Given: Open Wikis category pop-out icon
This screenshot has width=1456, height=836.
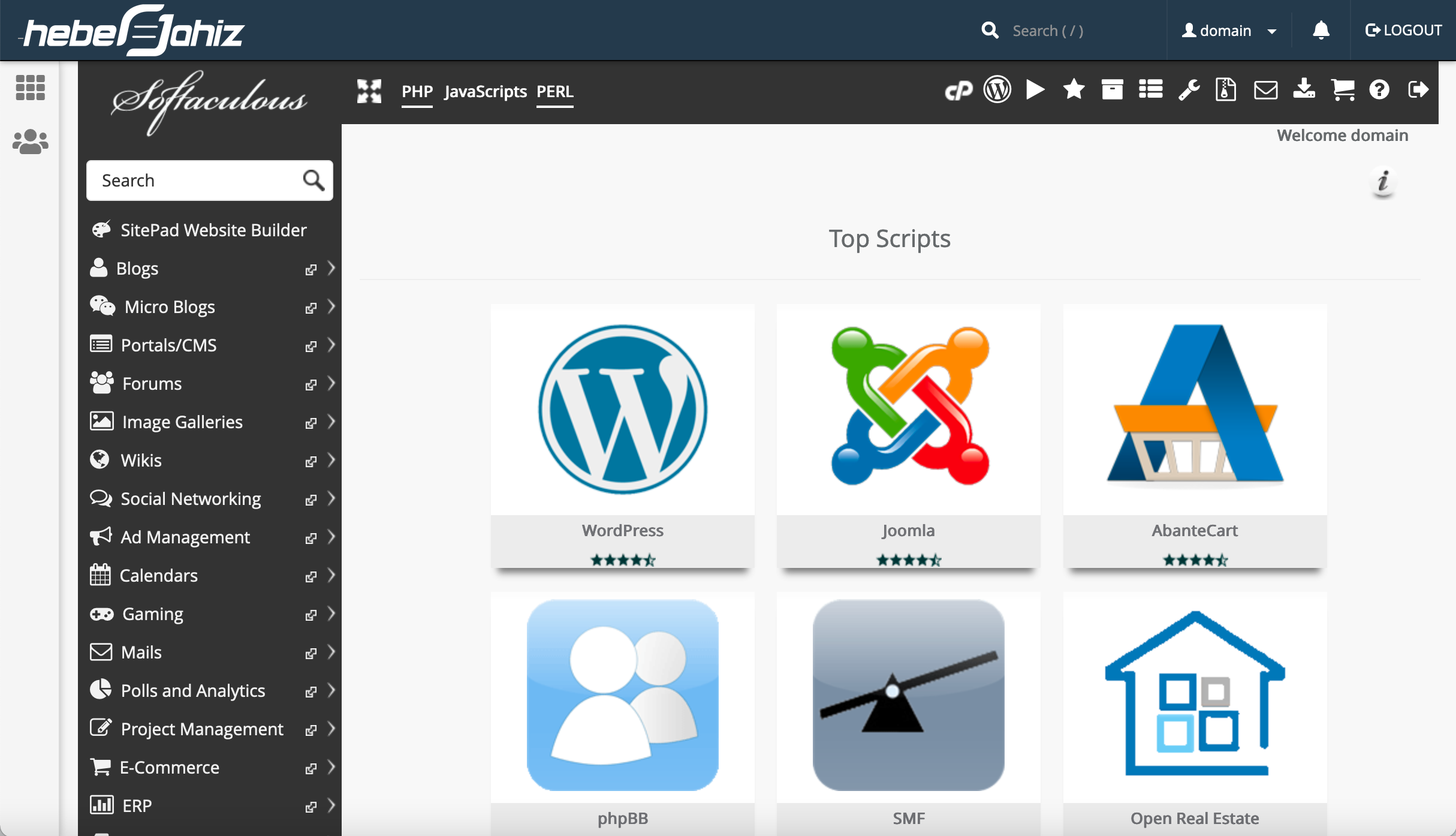Looking at the screenshot, I should pyautogui.click(x=311, y=461).
